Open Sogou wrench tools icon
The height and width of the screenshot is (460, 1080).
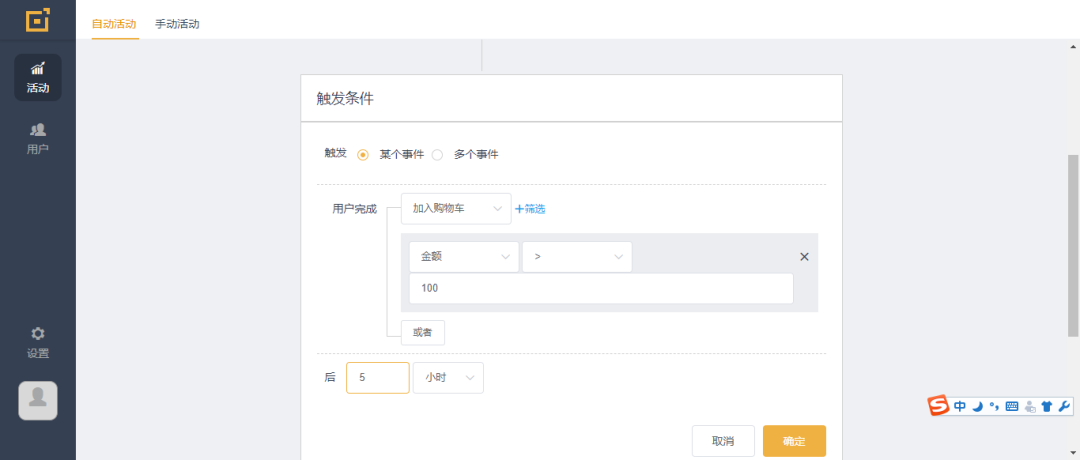(1063, 406)
